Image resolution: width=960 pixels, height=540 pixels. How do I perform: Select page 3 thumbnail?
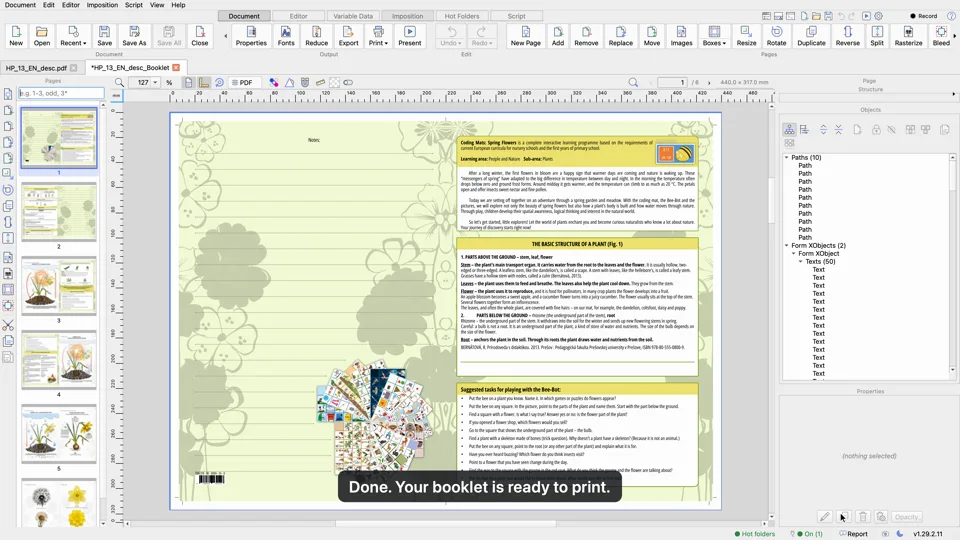pyautogui.click(x=59, y=286)
